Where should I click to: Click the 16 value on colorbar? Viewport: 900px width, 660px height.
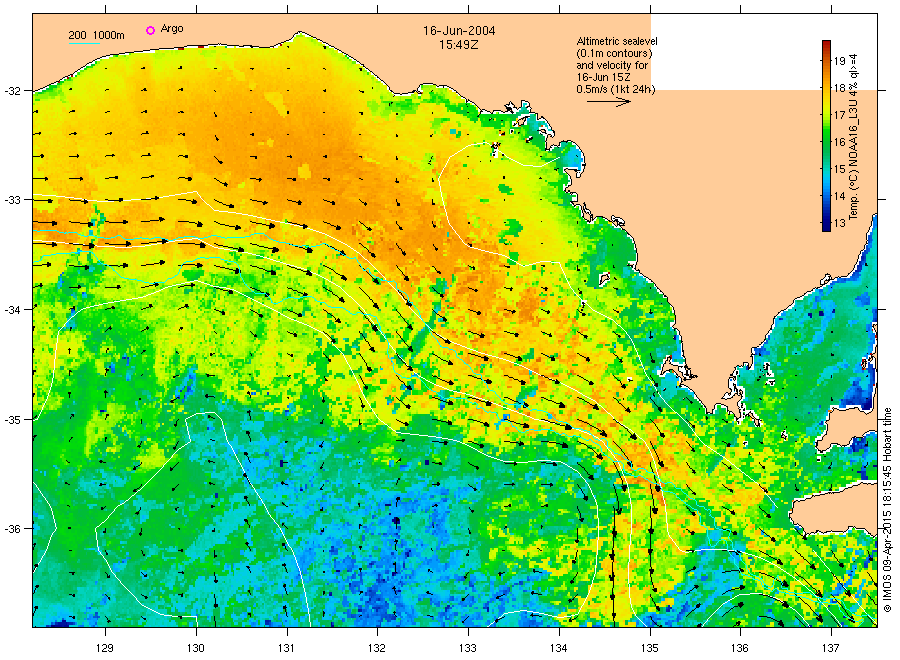839,142
